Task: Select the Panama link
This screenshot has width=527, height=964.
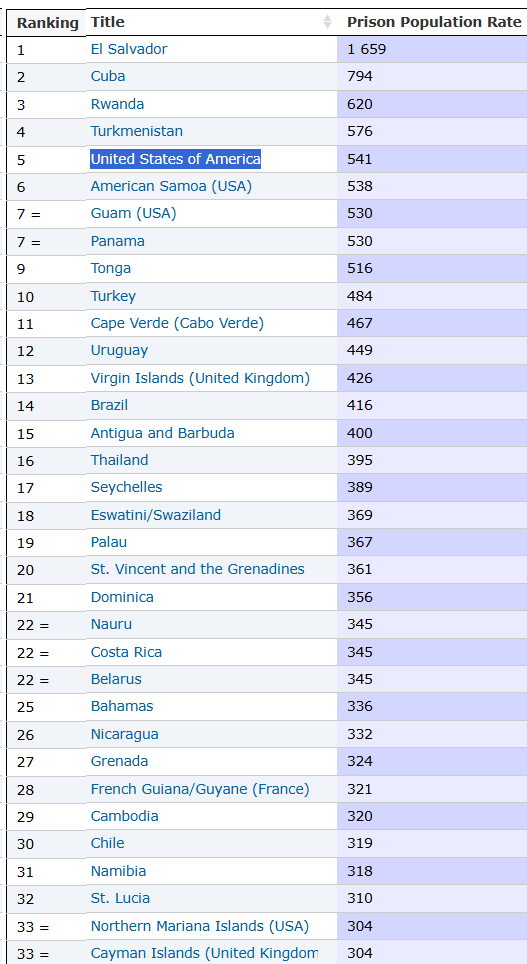Action: [117, 241]
